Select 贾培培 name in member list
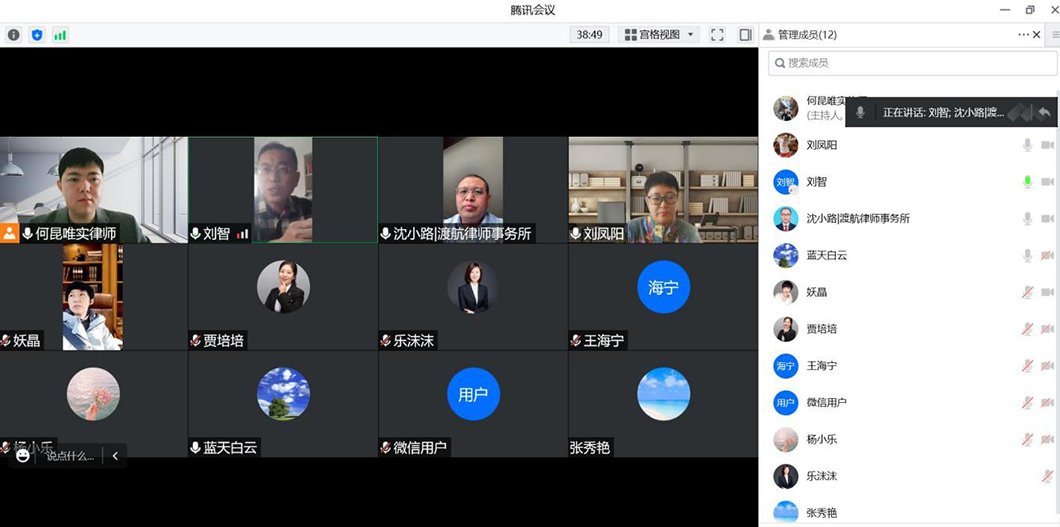 (x=821, y=329)
